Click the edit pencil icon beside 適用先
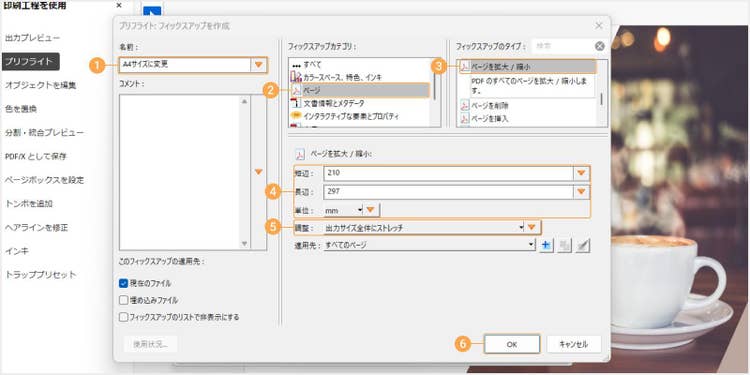This screenshot has height=375, width=750. click(583, 245)
